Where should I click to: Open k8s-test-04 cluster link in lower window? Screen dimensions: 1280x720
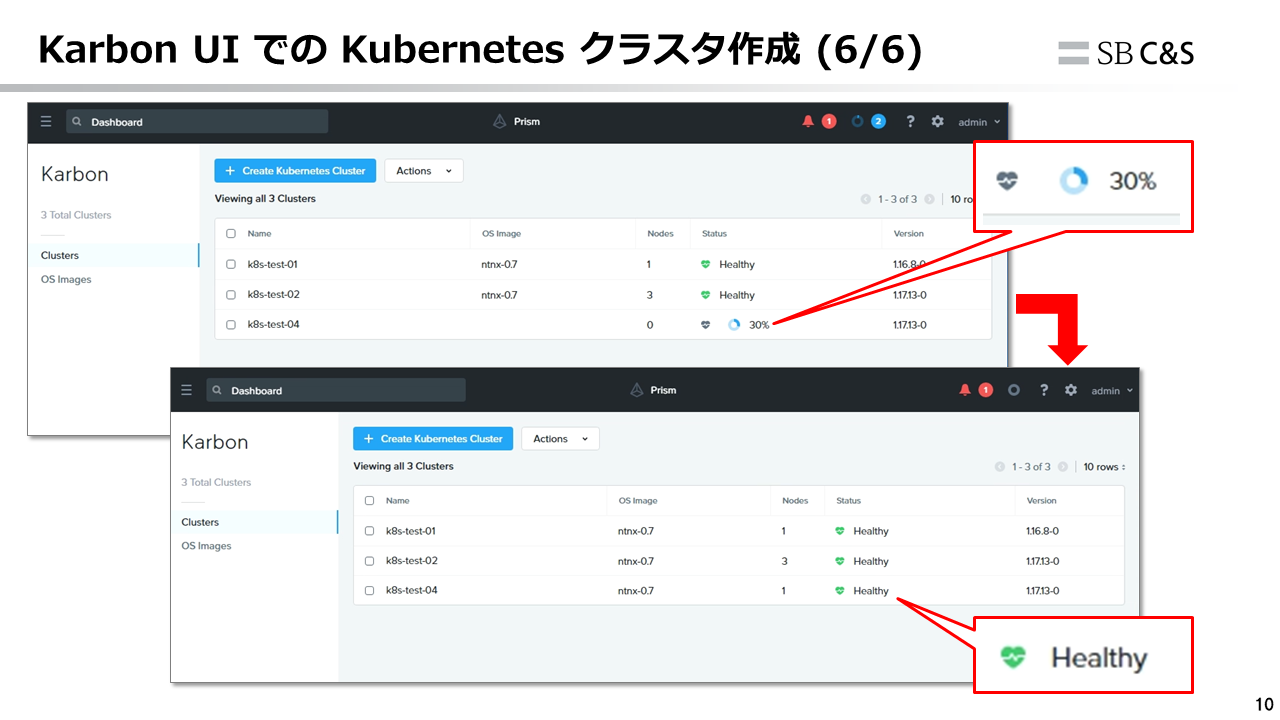click(412, 591)
